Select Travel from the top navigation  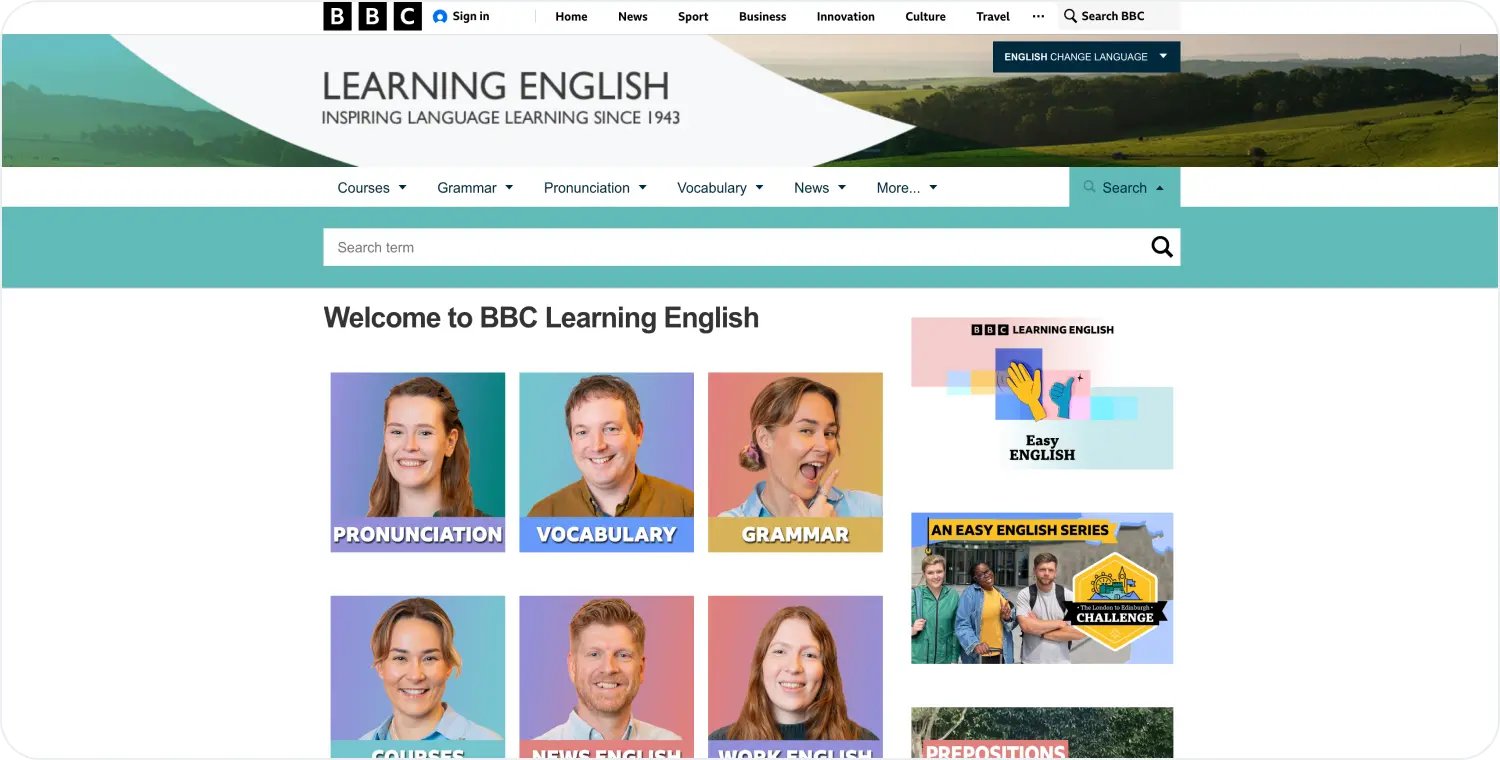(x=992, y=16)
